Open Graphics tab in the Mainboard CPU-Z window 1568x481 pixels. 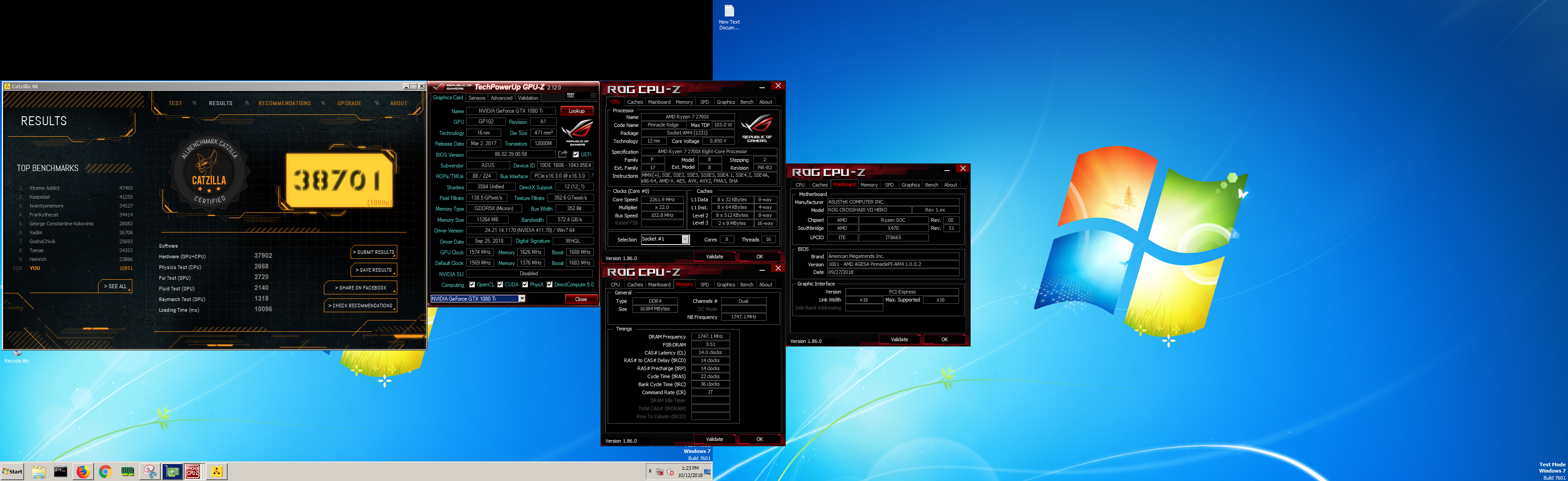pyautogui.click(x=911, y=185)
